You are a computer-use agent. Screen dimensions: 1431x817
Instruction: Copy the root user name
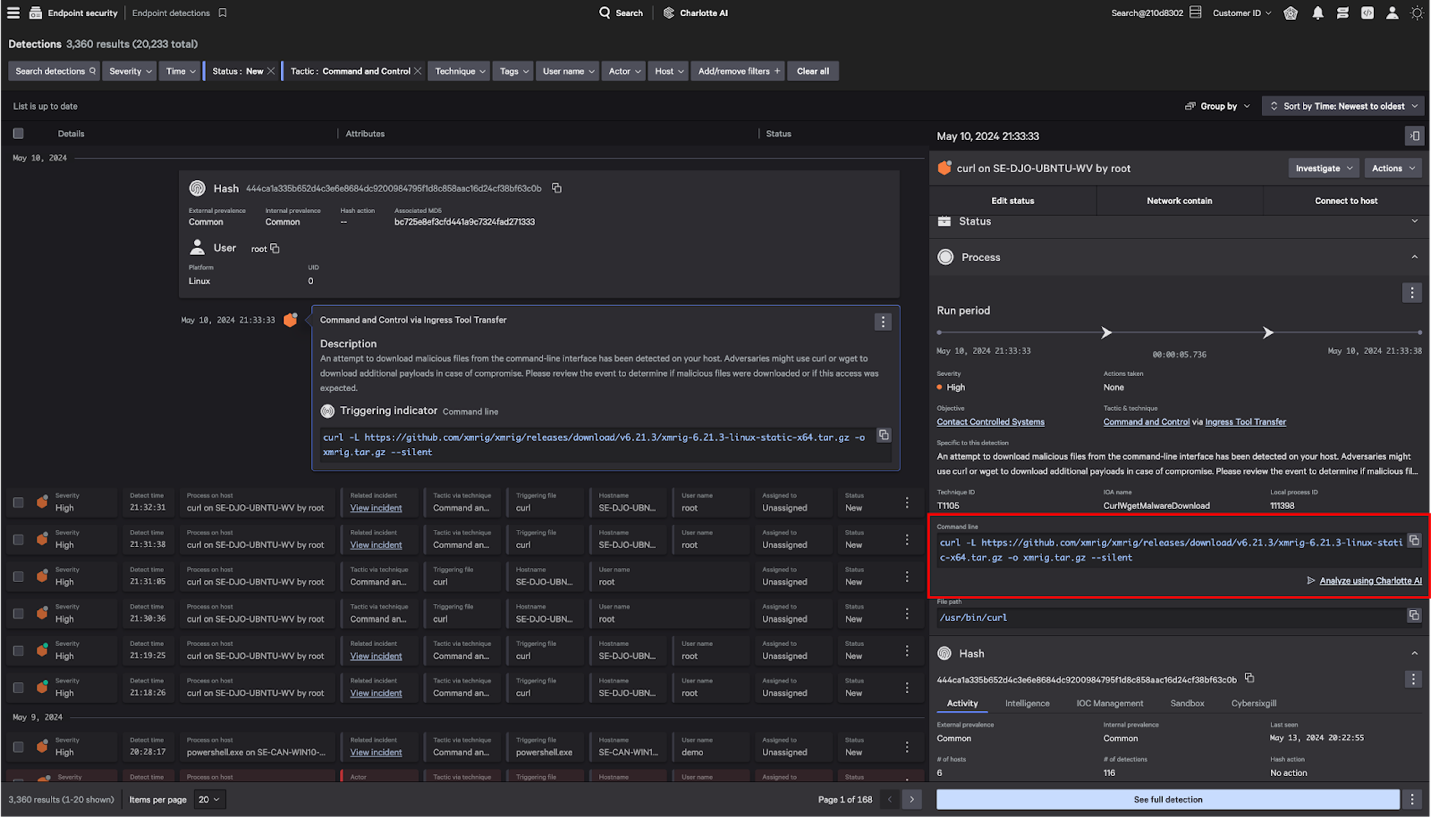275,248
